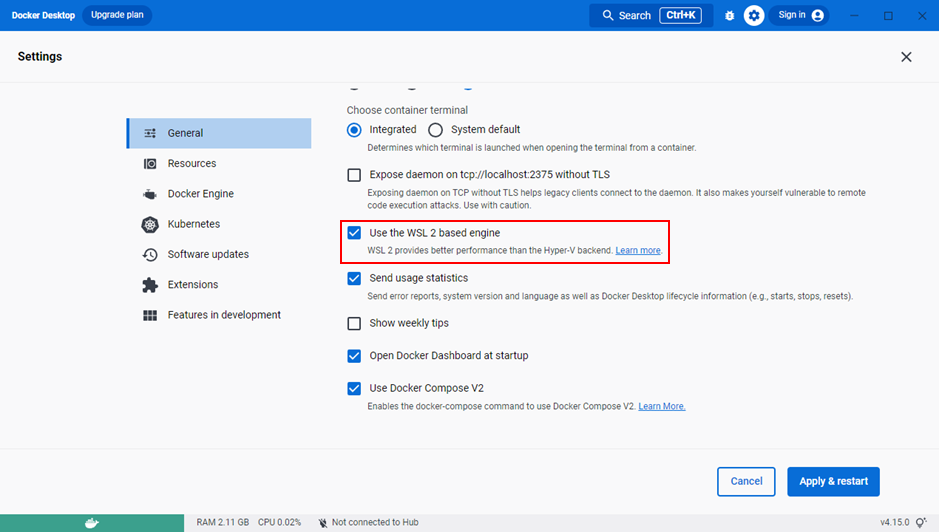Screen dimensions: 939x532
Task: Click Apply & restart button
Action: pyautogui.click(x=833, y=482)
